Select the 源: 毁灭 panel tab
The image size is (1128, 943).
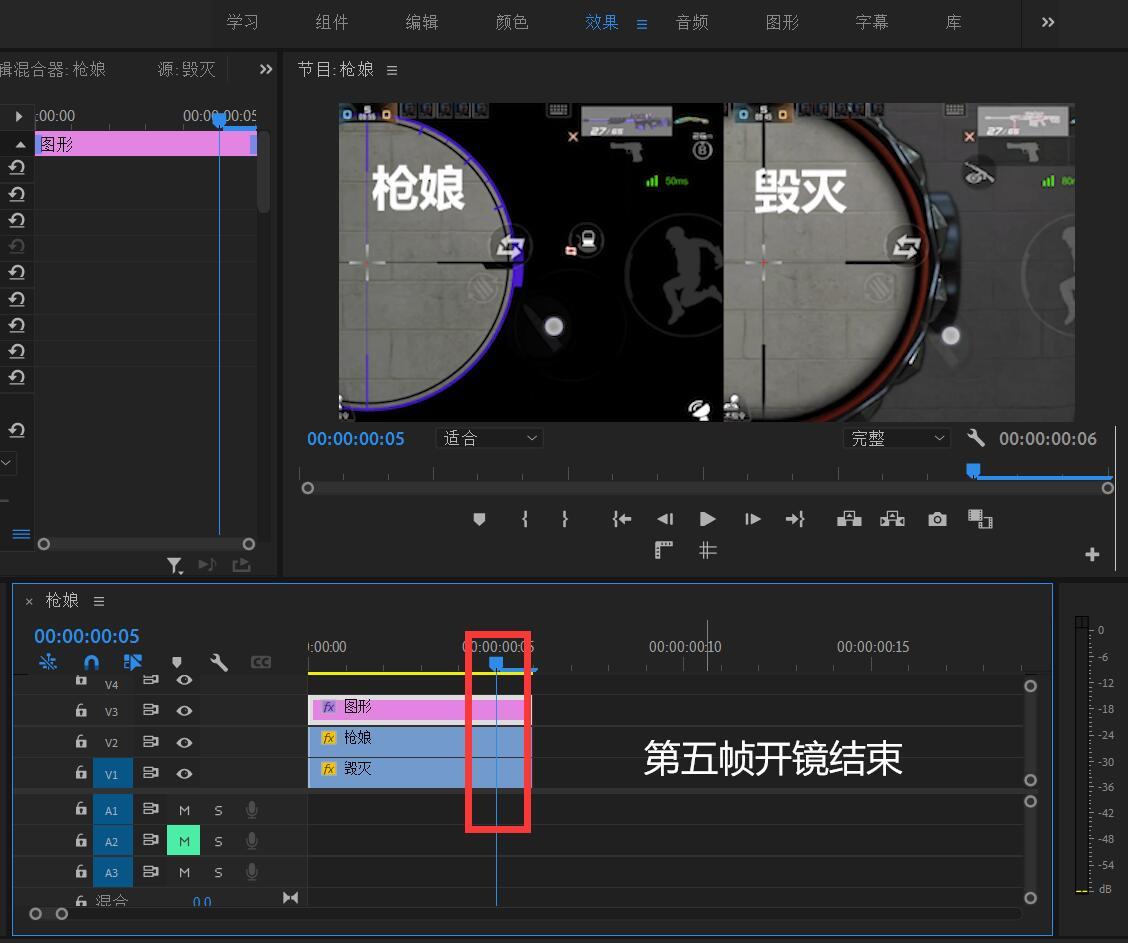click(186, 69)
